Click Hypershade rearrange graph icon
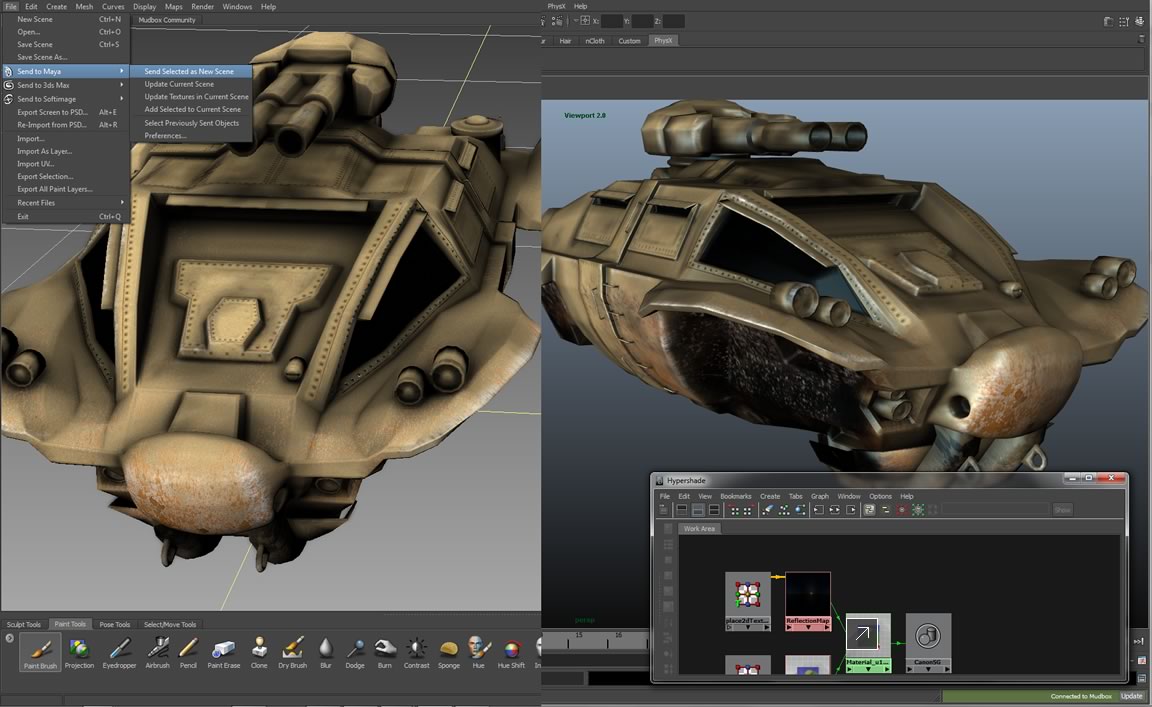Image resolution: width=1152 pixels, height=707 pixels. pos(783,509)
